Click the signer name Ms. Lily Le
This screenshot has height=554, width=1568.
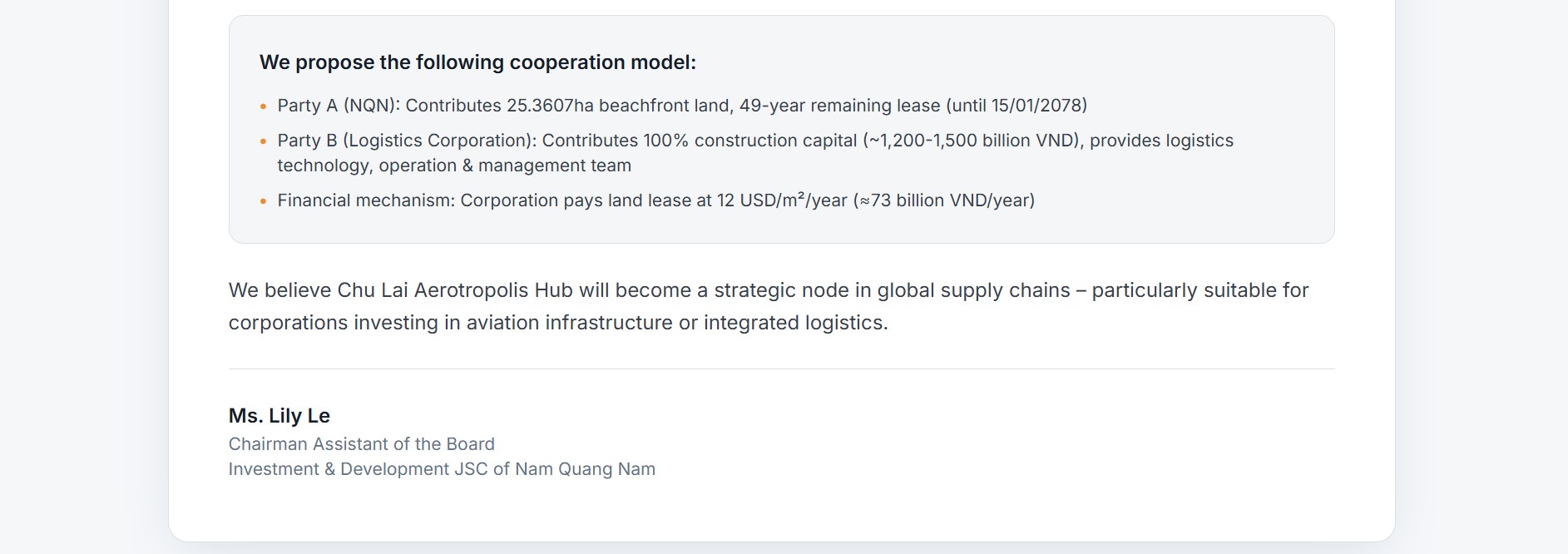pyautogui.click(x=279, y=416)
